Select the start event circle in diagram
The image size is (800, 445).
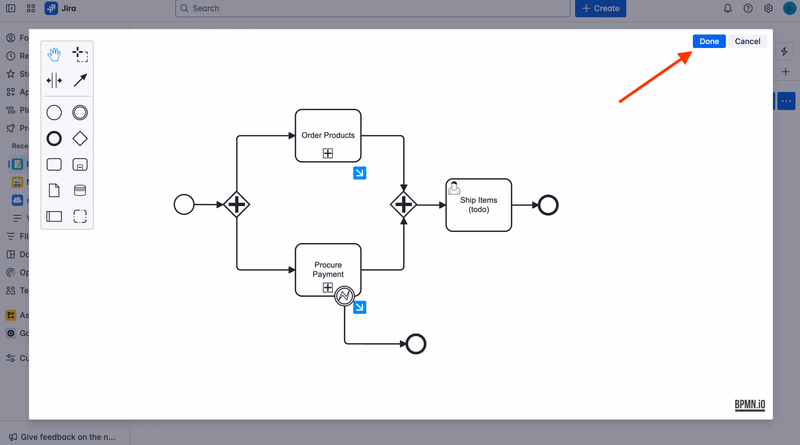click(x=184, y=205)
